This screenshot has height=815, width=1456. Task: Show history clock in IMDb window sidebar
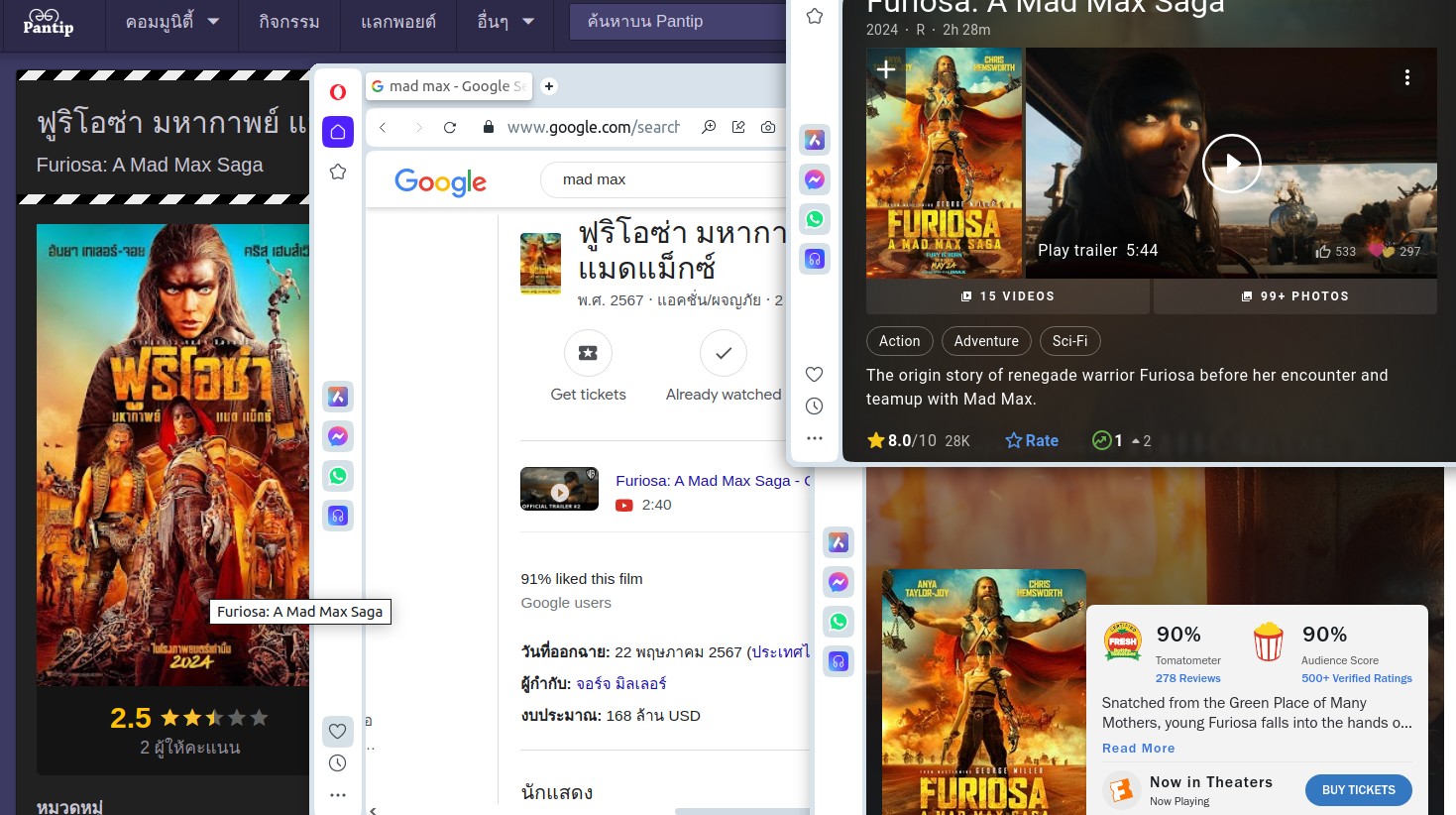coord(815,406)
